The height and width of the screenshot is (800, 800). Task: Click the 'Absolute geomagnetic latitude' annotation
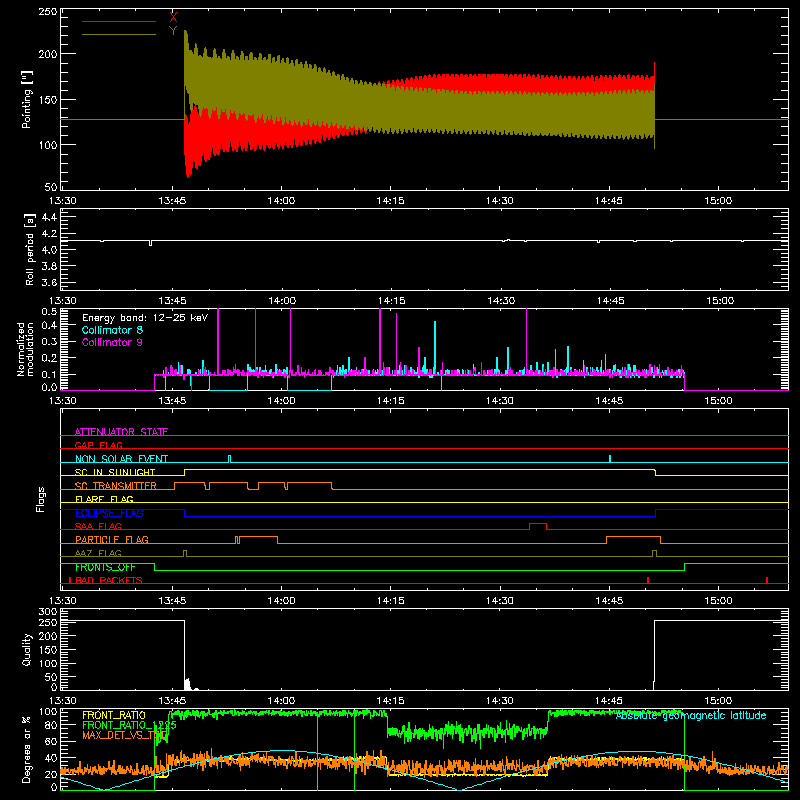tap(691, 715)
